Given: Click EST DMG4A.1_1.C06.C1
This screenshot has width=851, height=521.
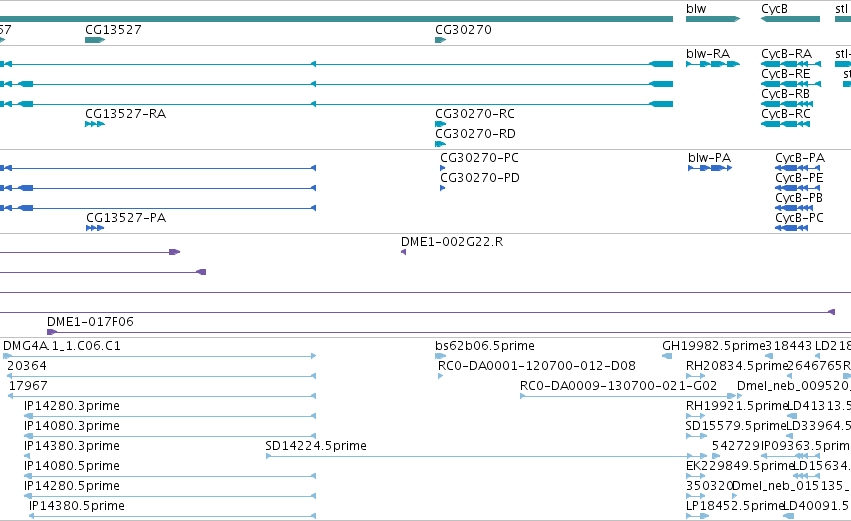Looking at the screenshot, I should (62, 346).
